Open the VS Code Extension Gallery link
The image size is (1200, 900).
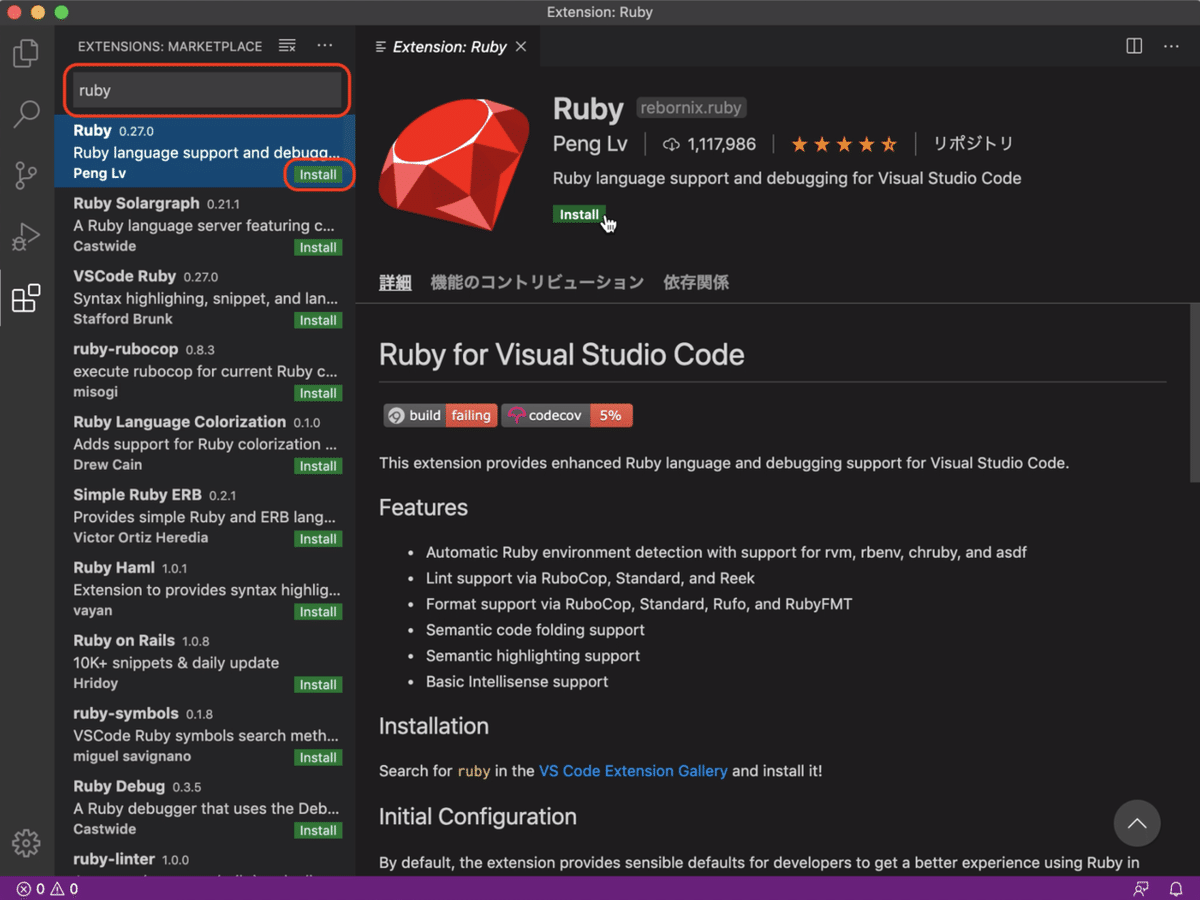pos(633,771)
